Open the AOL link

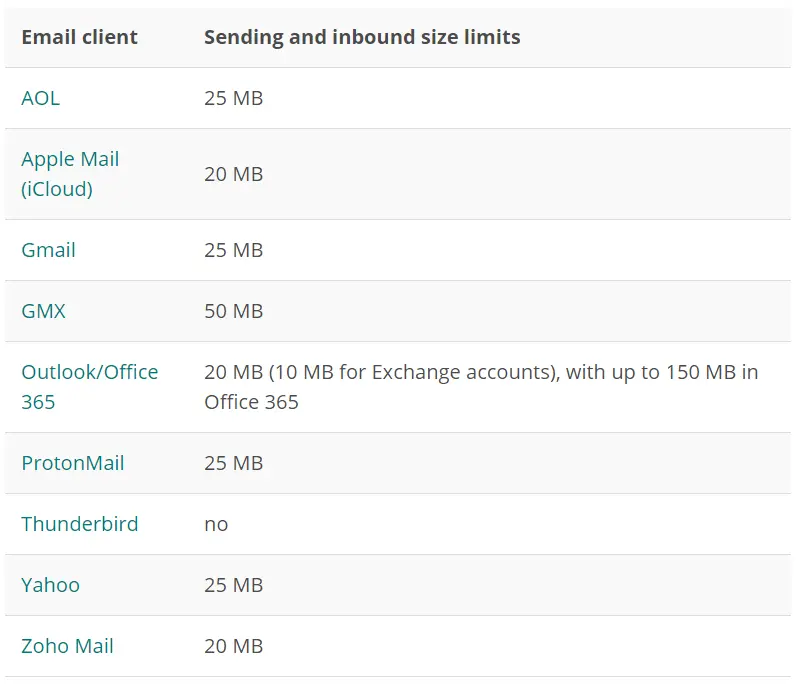coord(40,98)
